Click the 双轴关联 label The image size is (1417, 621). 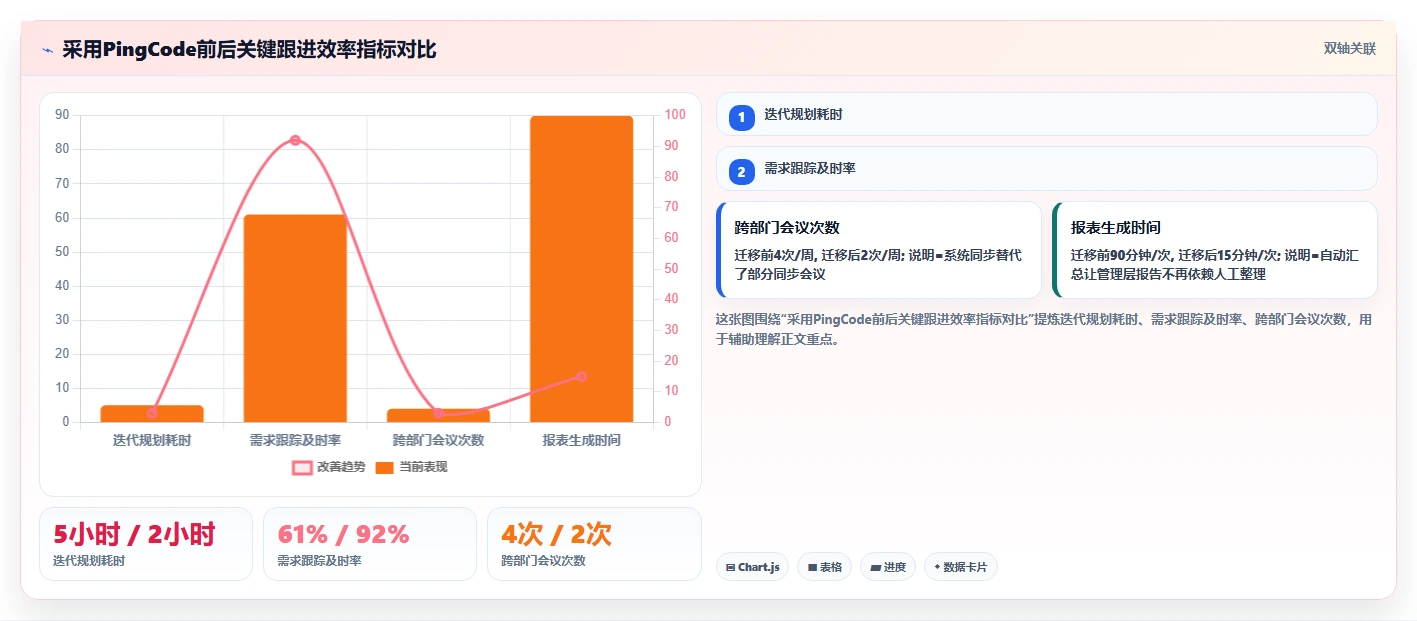pyautogui.click(x=1350, y=49)
